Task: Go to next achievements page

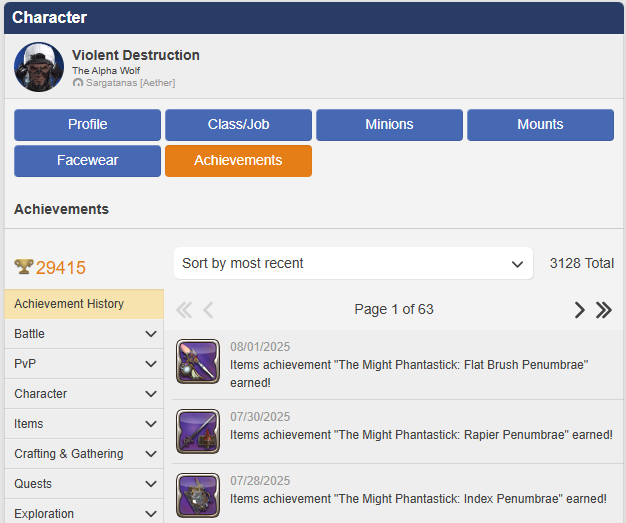Action: (579, 310)
